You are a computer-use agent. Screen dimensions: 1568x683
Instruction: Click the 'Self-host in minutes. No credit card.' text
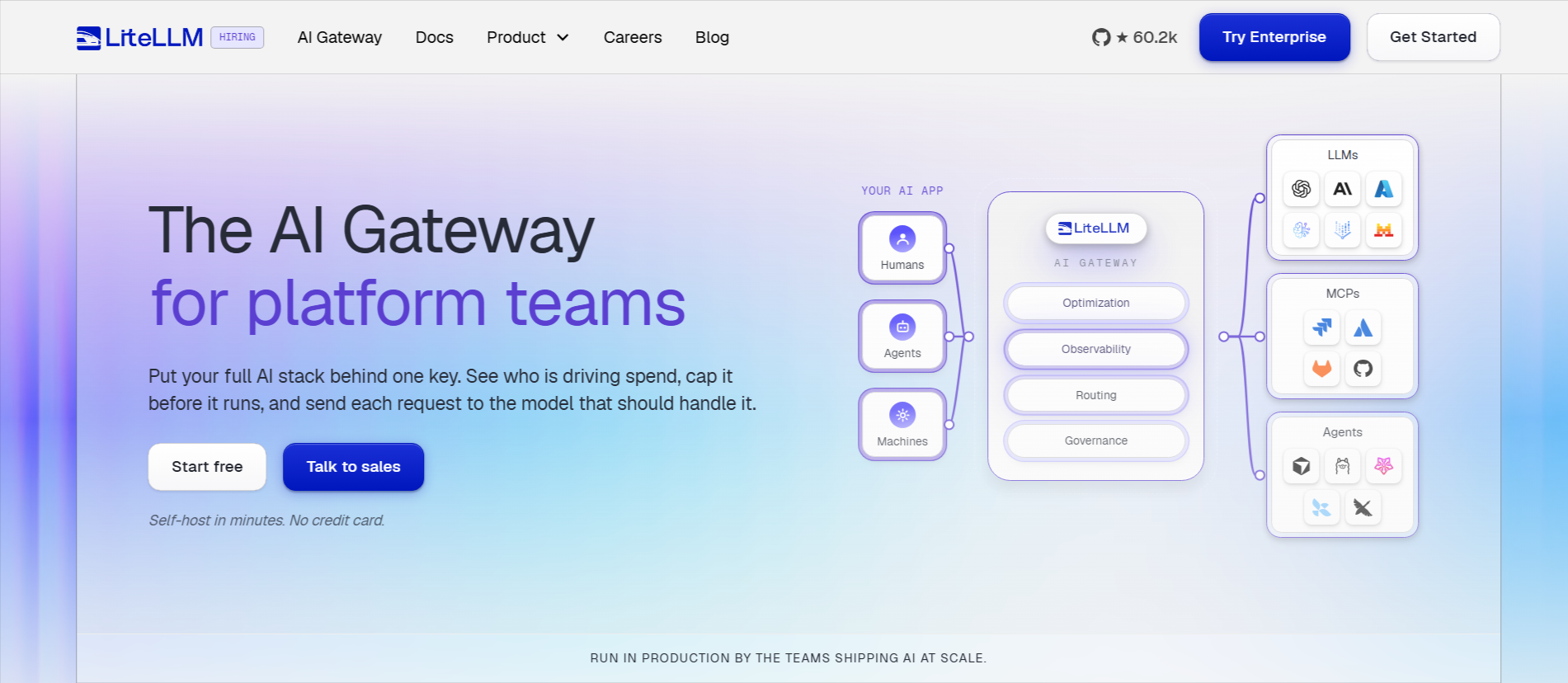tap(266, 520)
